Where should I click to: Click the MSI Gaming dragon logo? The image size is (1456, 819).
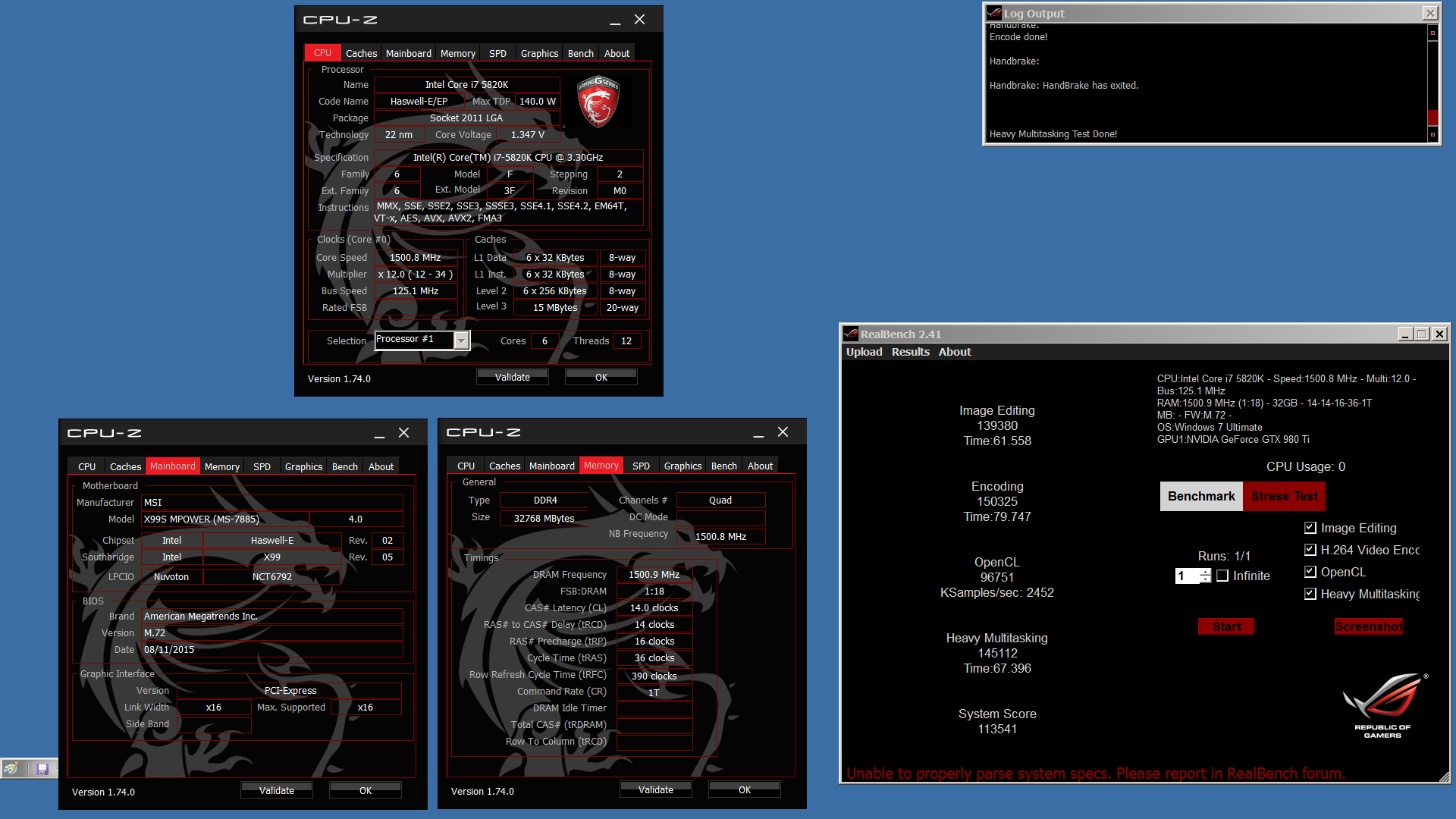(598, 101)
